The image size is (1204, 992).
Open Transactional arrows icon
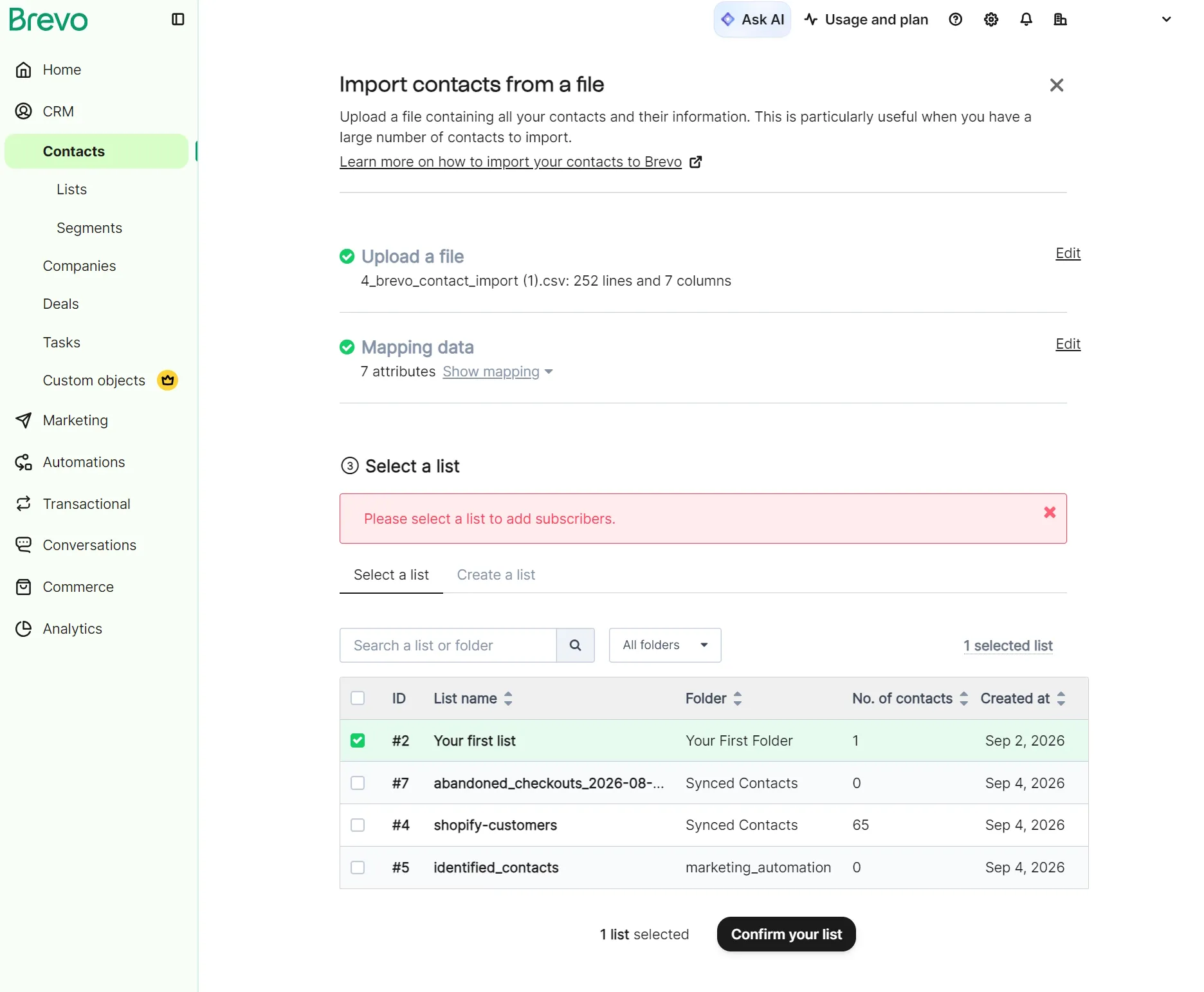[23, 504]
